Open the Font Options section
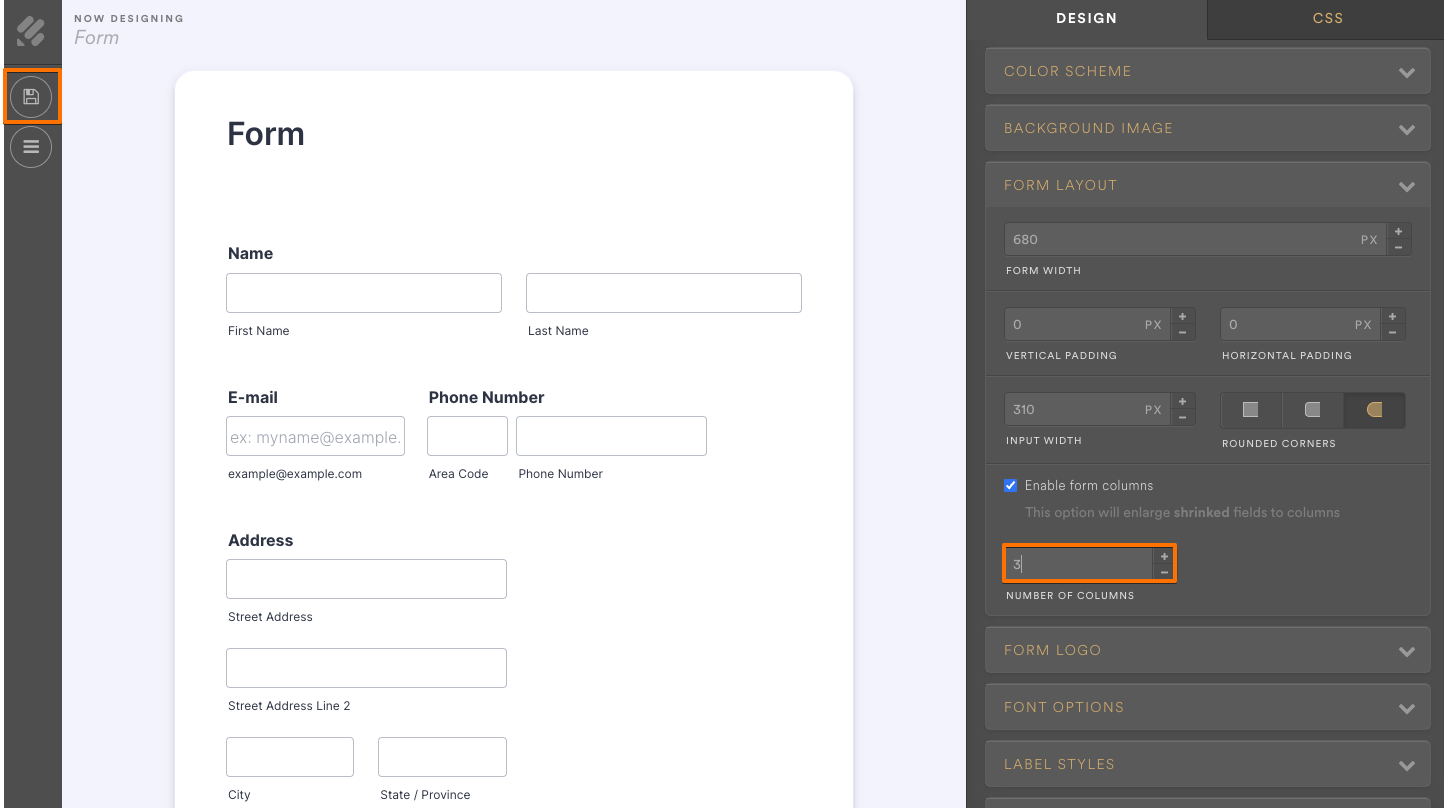 pos(1207,707)
